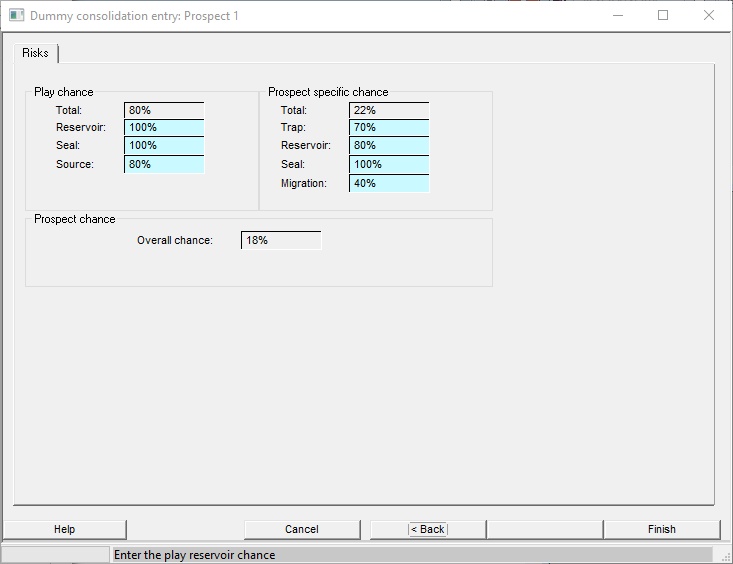Screen dimensions: 733x564
Task: Click the resize grip in the status bar
Action: [x=724, y=555]
